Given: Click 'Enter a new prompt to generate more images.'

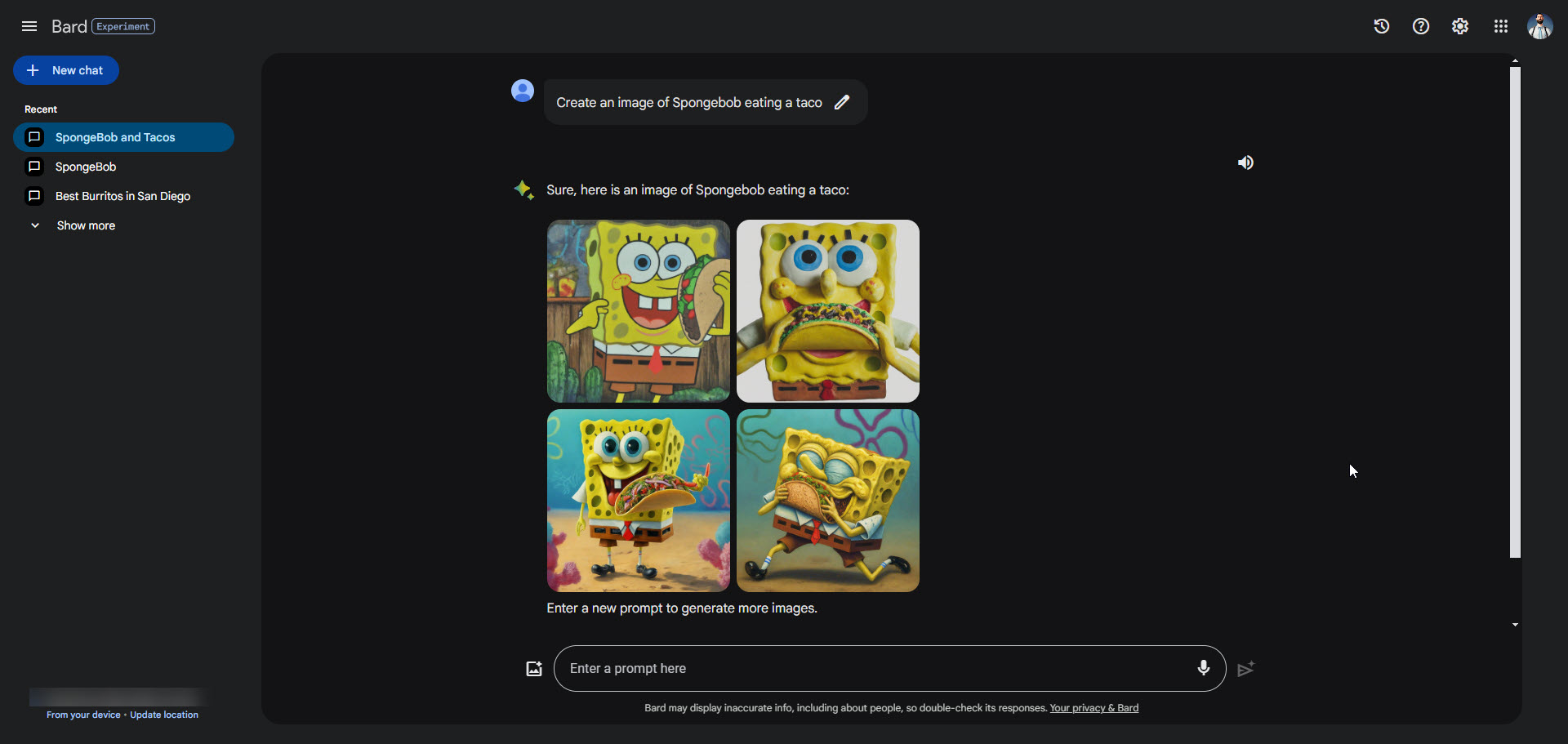Looking at the screenshot, I should tap(682, 608).
